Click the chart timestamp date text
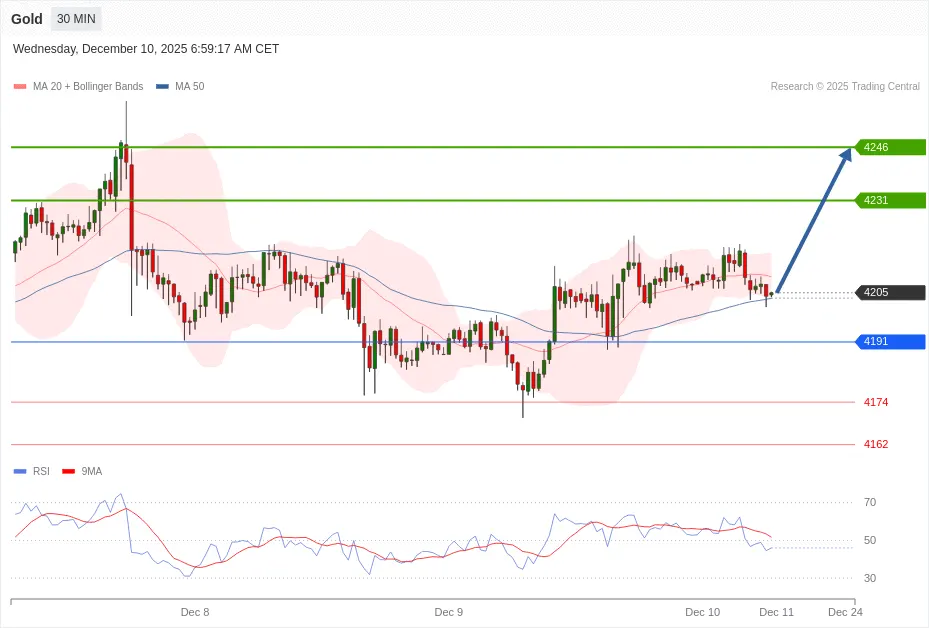This screenshot has height=629, width=929. (146, 49)
